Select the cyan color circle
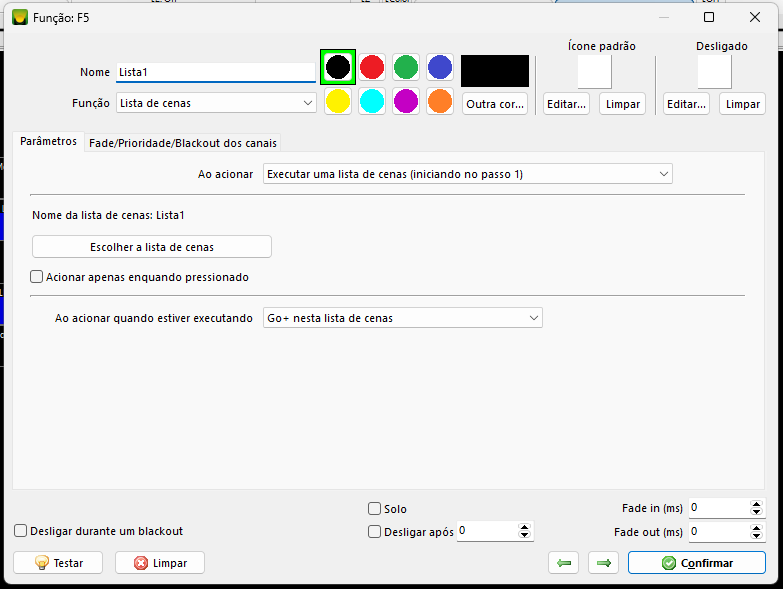 click(x=372, y=101)
